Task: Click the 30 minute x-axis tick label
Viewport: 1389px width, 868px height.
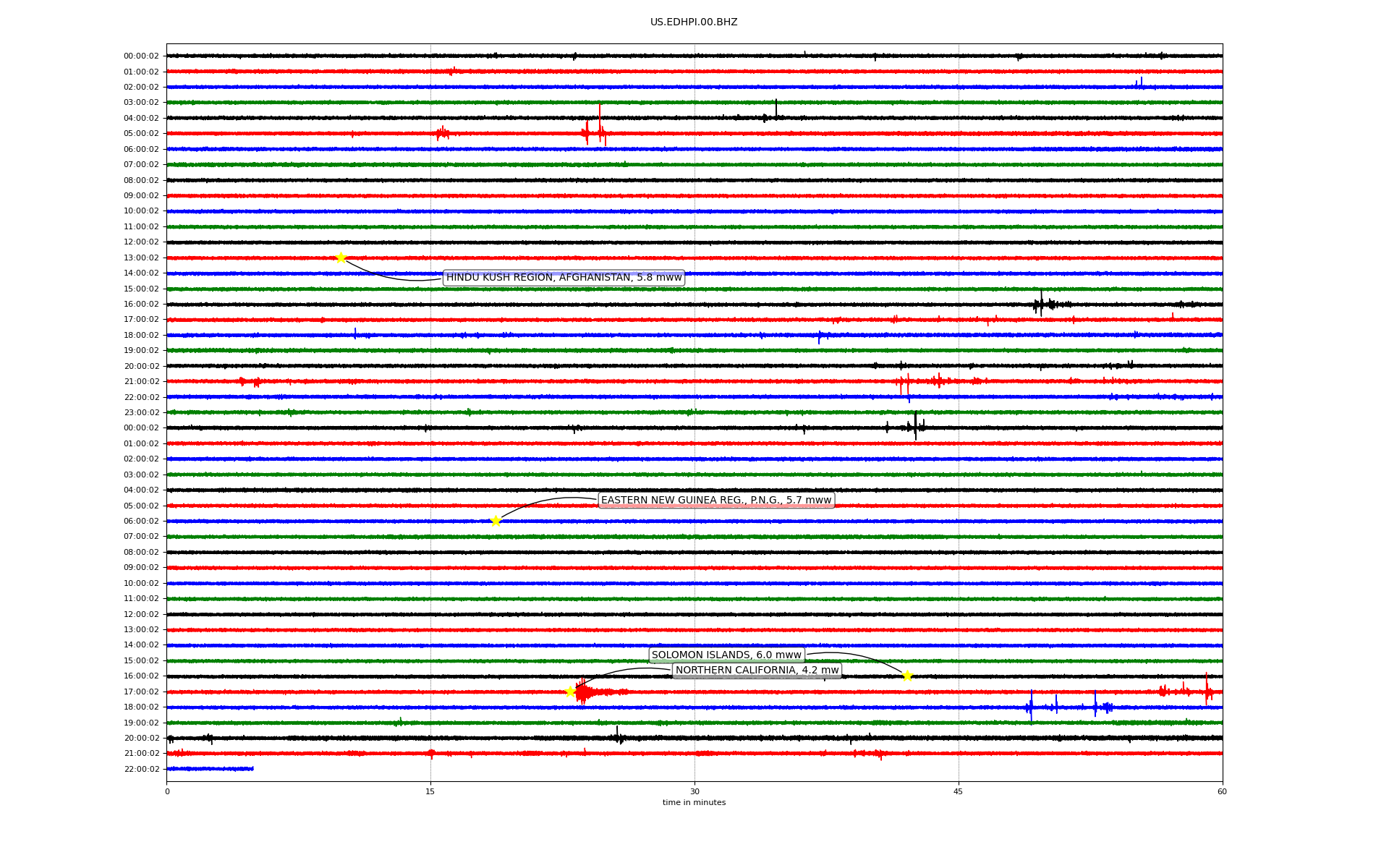Action: (x=694, y=791)
